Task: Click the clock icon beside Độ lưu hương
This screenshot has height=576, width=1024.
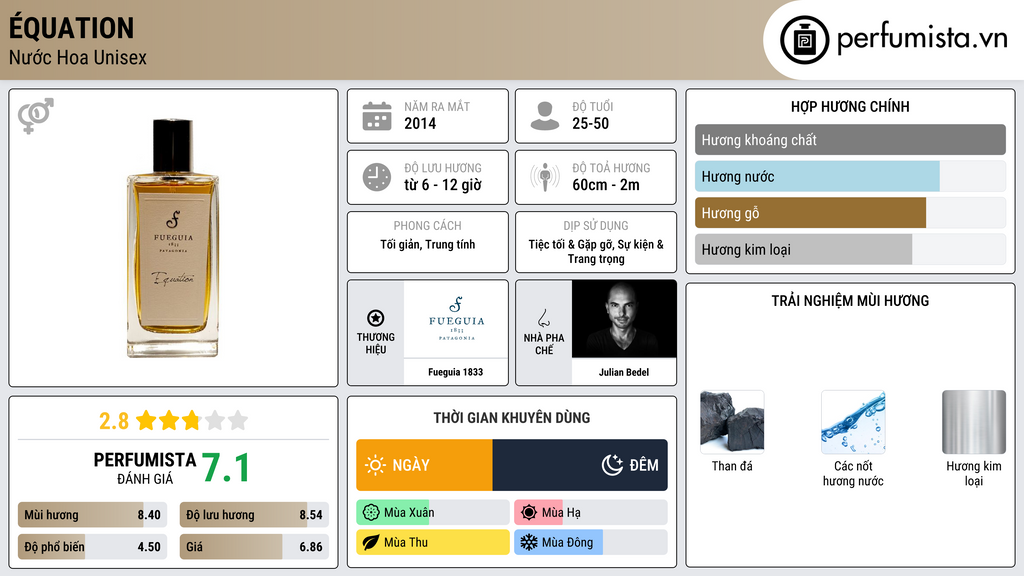Action: (x=377, y=177)
